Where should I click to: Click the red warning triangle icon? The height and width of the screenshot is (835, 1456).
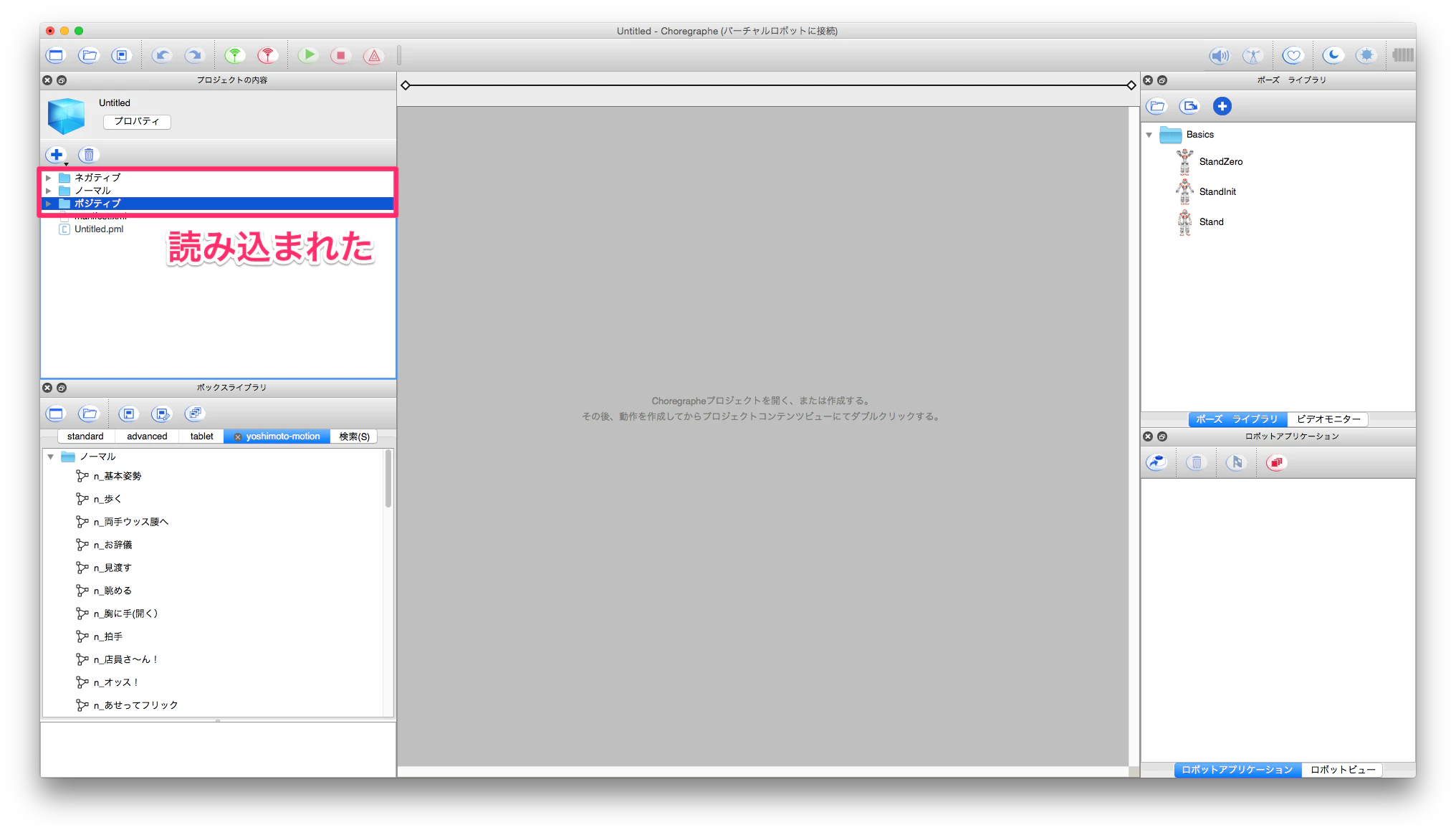(374, 55)
